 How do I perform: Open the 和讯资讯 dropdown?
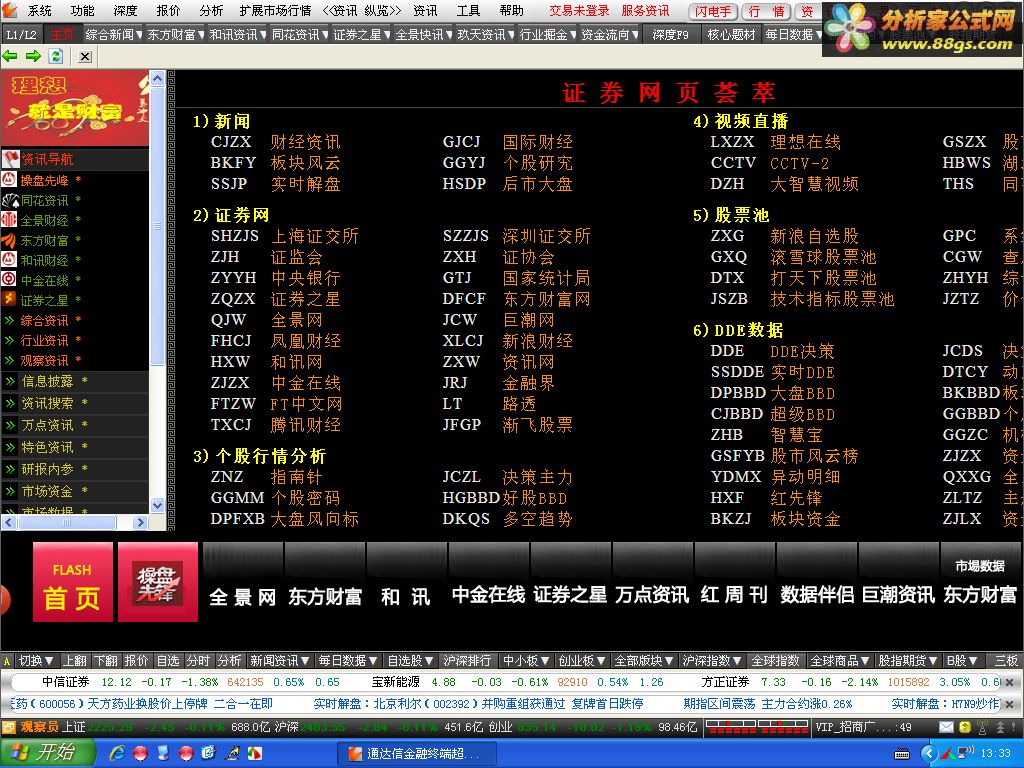[x=237, y=35]
